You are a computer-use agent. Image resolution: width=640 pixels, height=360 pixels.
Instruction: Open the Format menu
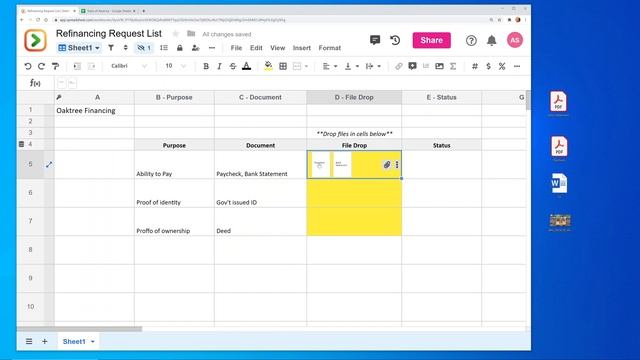(329, 48)
